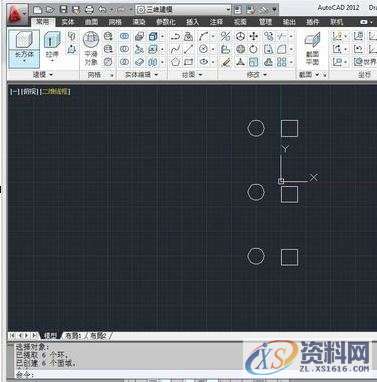The width and height of the screenshot is (377, 382).
Task: Switch to the 布局2 layout tab
Action: point(98,336)
